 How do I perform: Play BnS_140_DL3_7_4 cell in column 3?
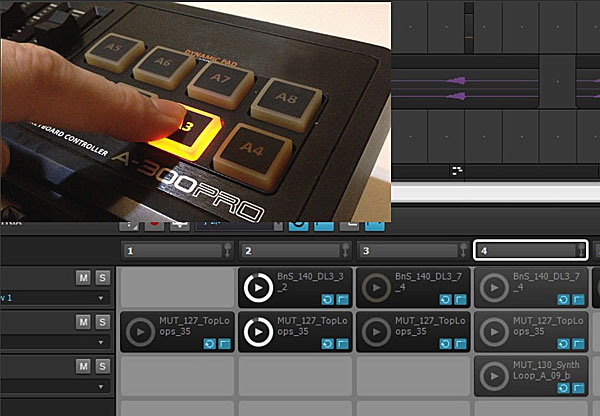376,287
